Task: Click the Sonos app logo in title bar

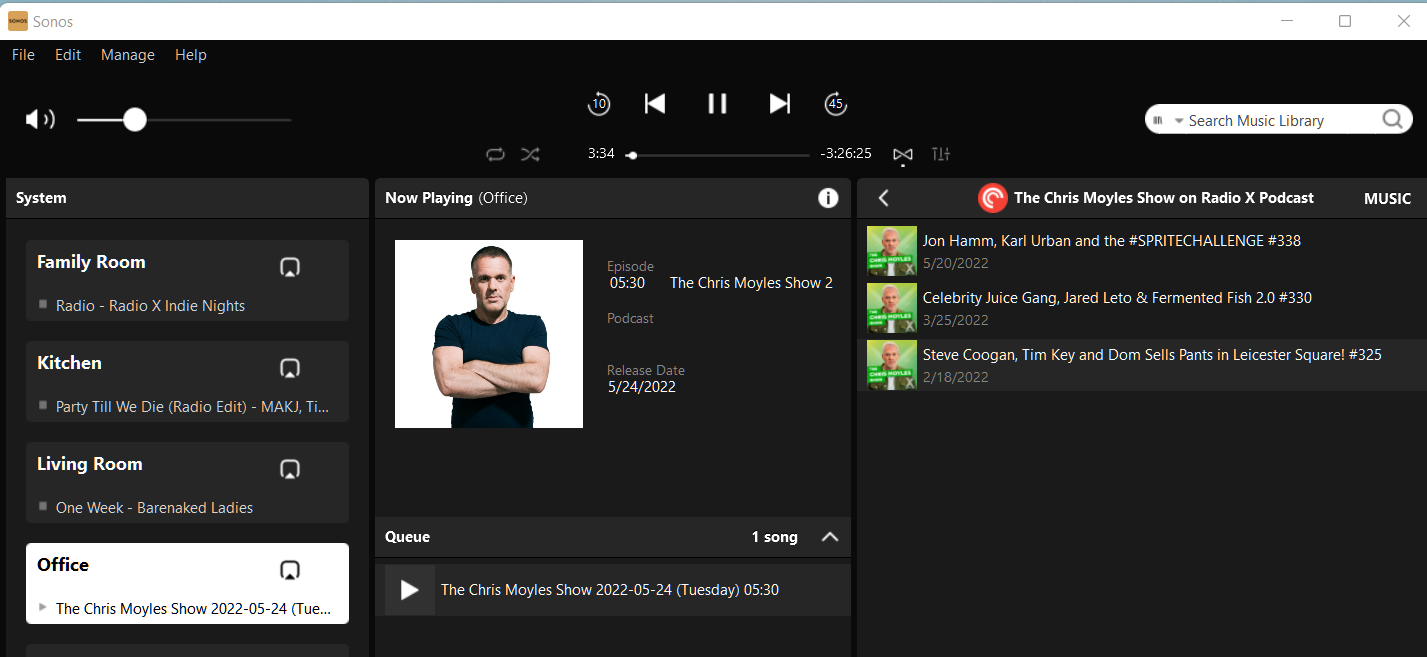Action: tap(18, 21)
